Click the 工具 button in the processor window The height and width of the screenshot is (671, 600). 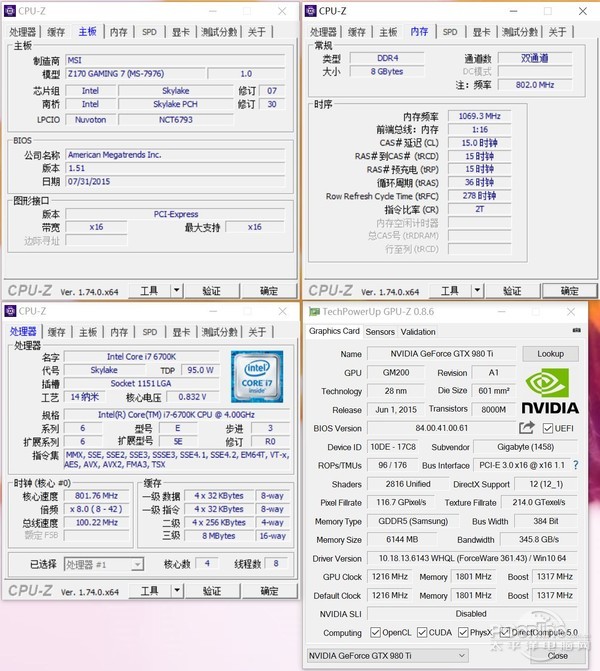coord(149,591)
